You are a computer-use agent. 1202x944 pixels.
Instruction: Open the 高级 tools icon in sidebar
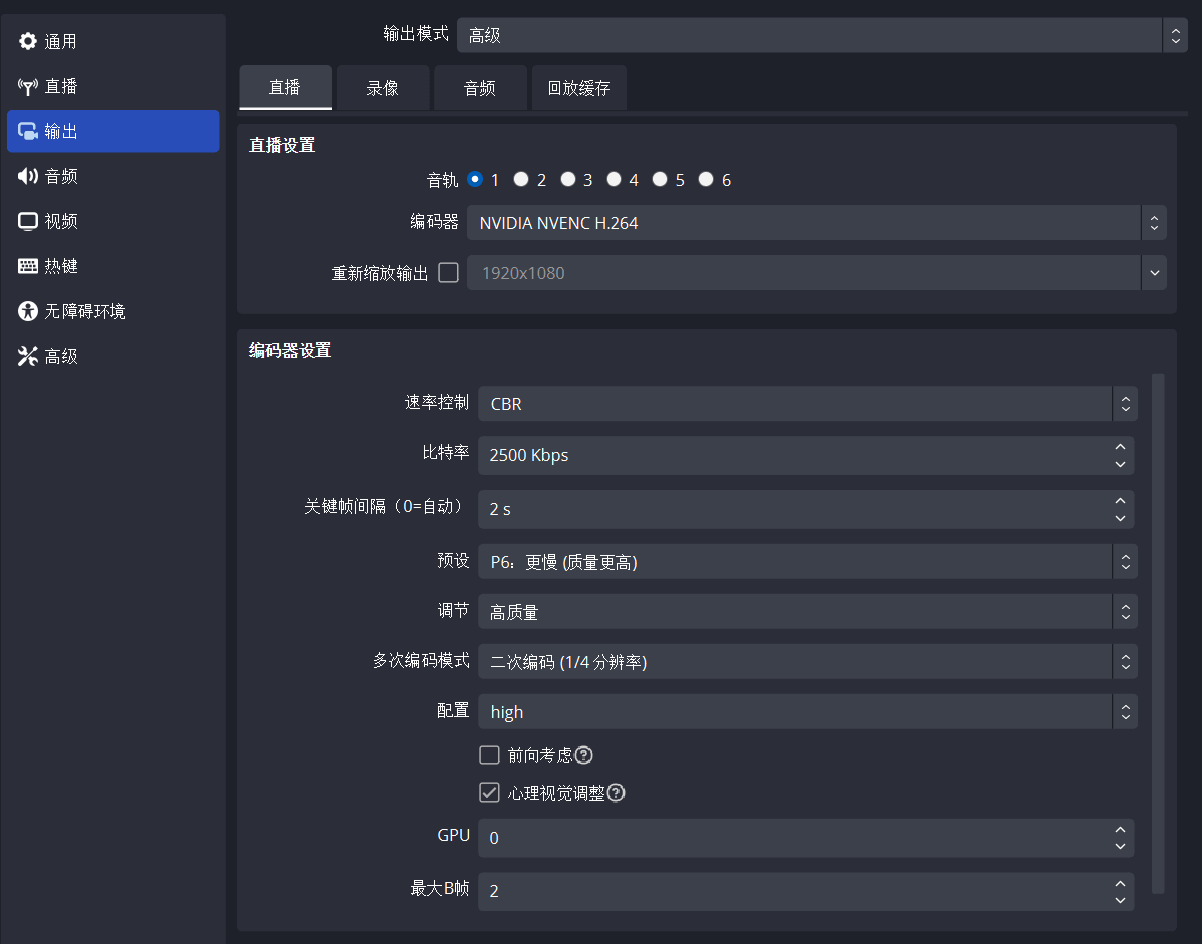coord(28,356)
